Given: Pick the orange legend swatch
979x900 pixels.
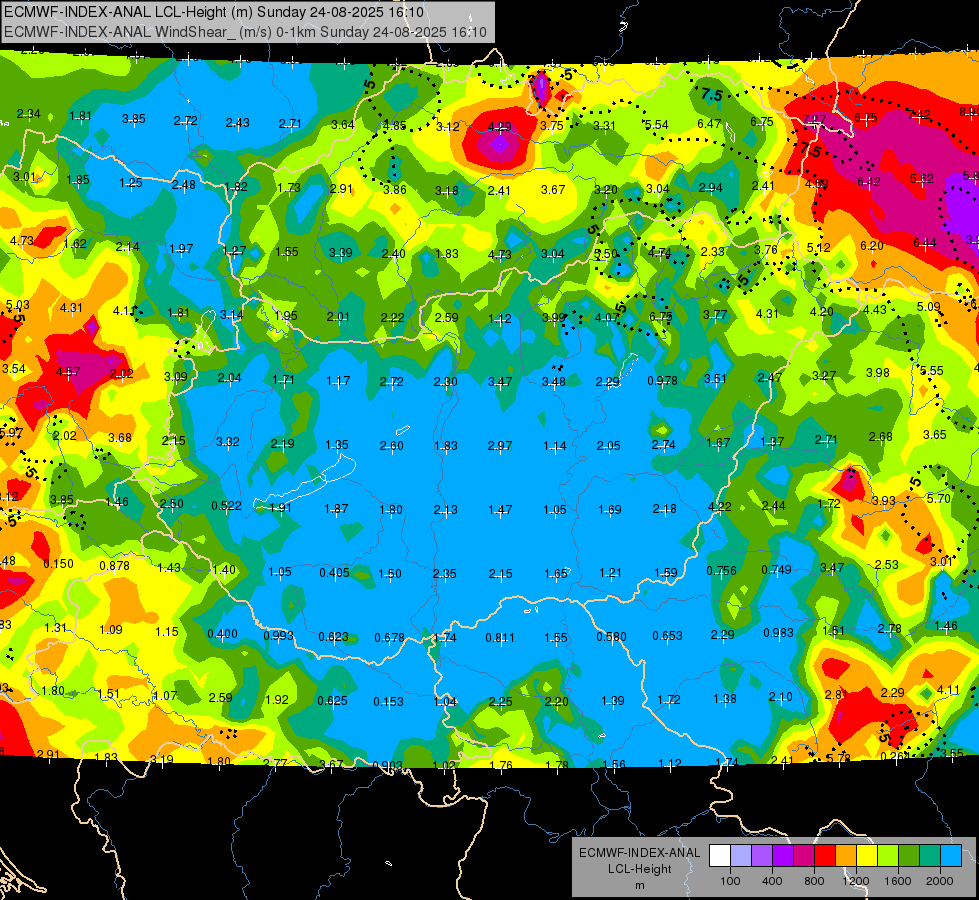Looking at the screenshot, I should tap(846, 855).
